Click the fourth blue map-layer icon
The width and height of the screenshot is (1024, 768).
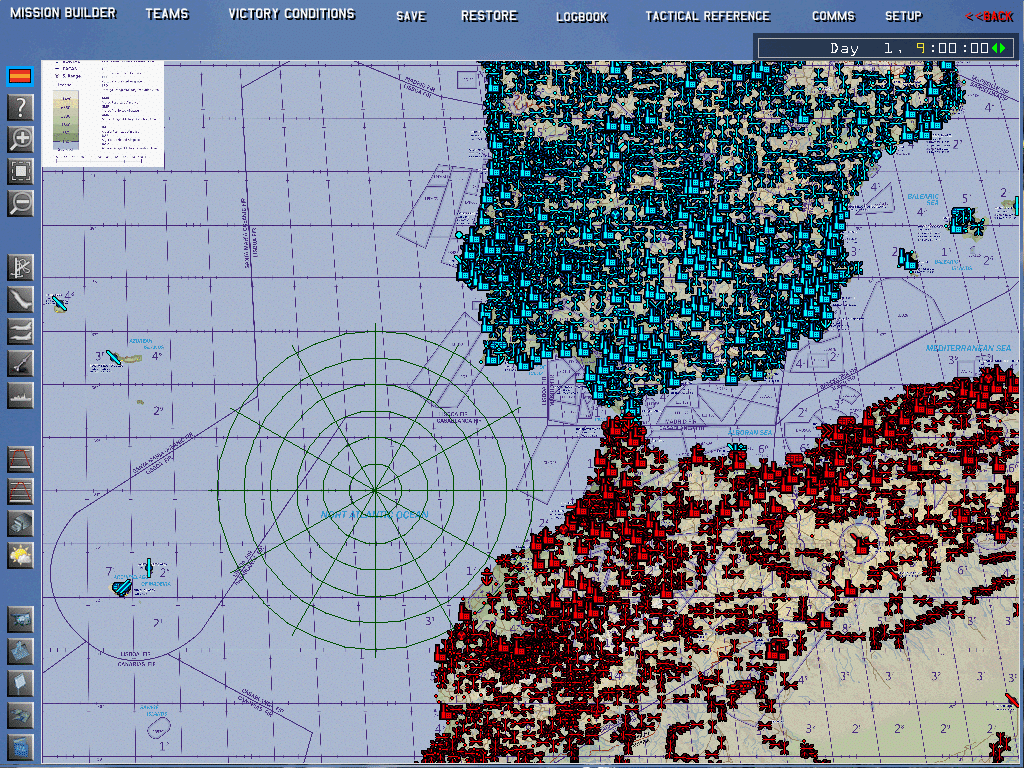[20, 715]
